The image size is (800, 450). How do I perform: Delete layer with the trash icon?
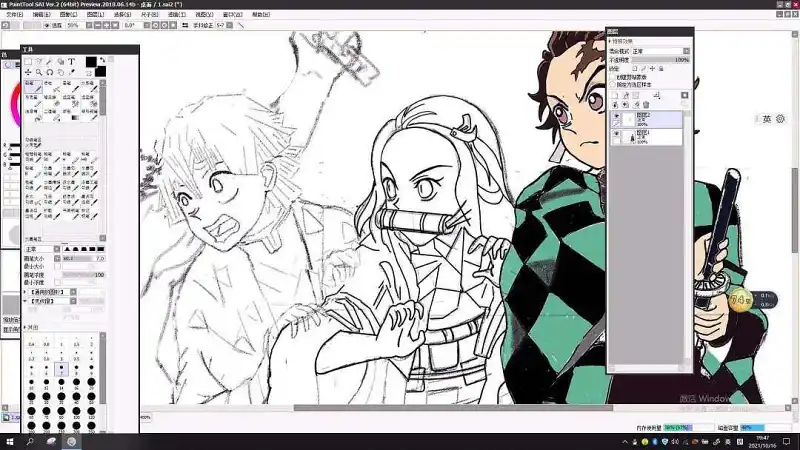tap(646, 105)
